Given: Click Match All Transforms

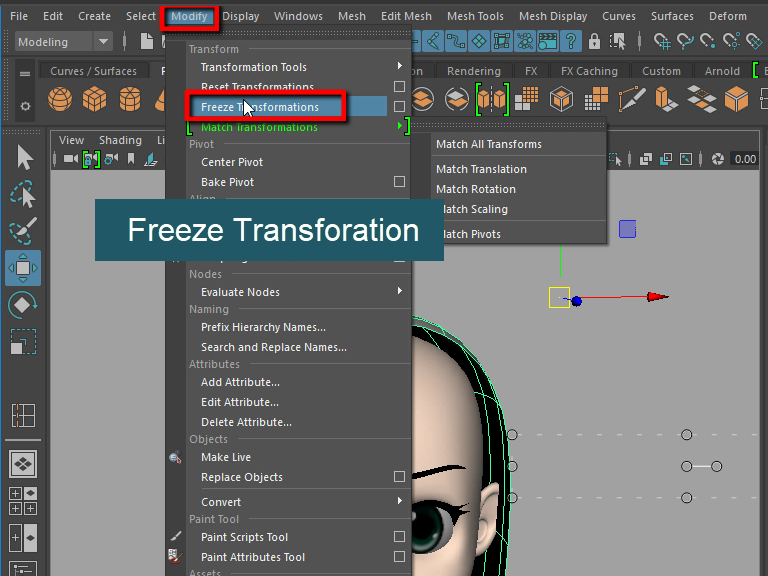Looking at the screenshot, I should (489, 144).
